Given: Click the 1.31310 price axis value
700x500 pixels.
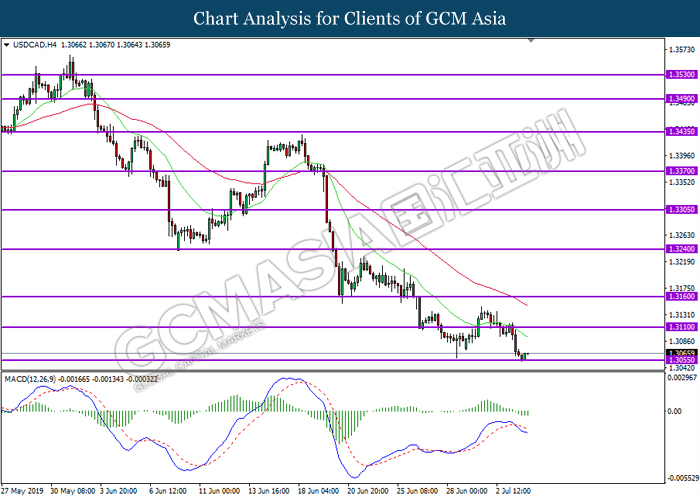Looking at the screenshot, I should pyautogui.click(x=682, y=315).
